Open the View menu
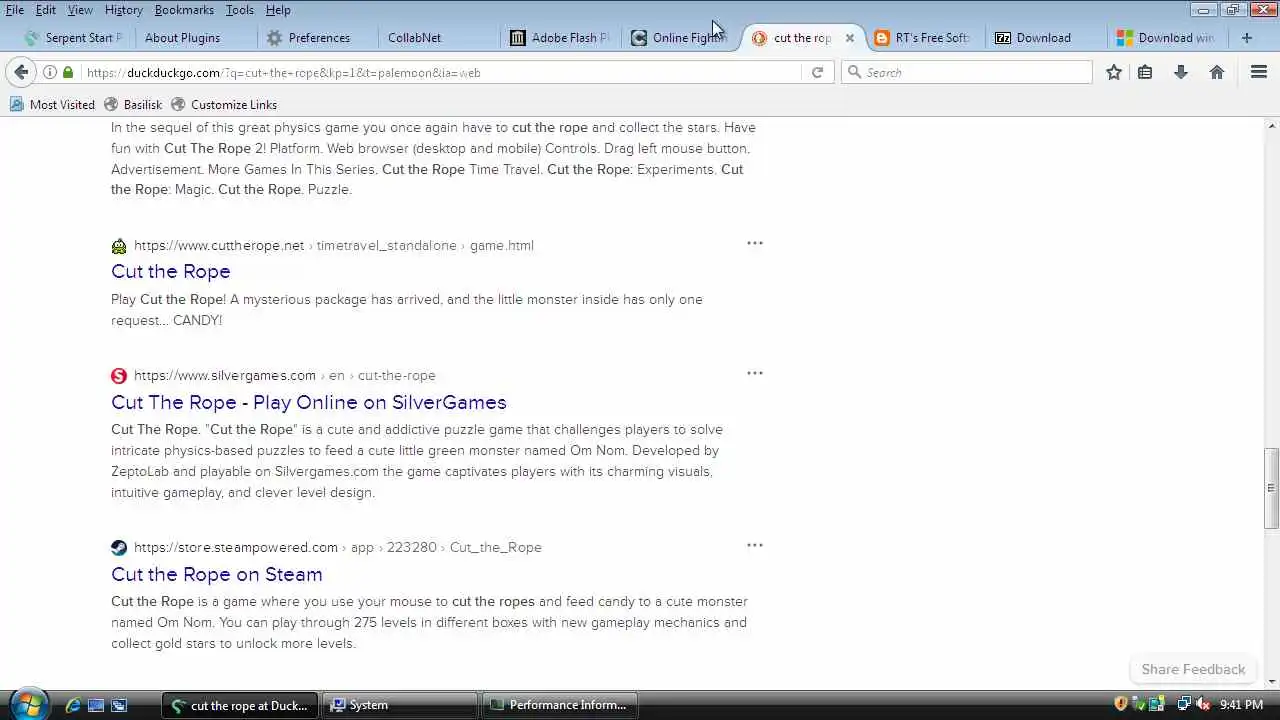 (80, 9)
